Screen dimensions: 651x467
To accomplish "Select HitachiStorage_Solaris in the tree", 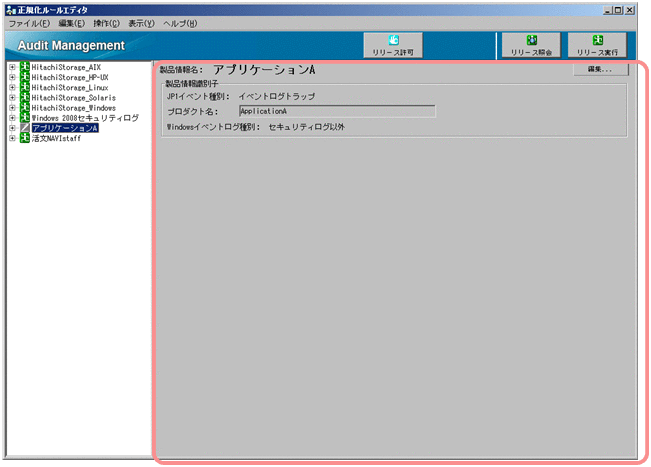I will [73, 98].
